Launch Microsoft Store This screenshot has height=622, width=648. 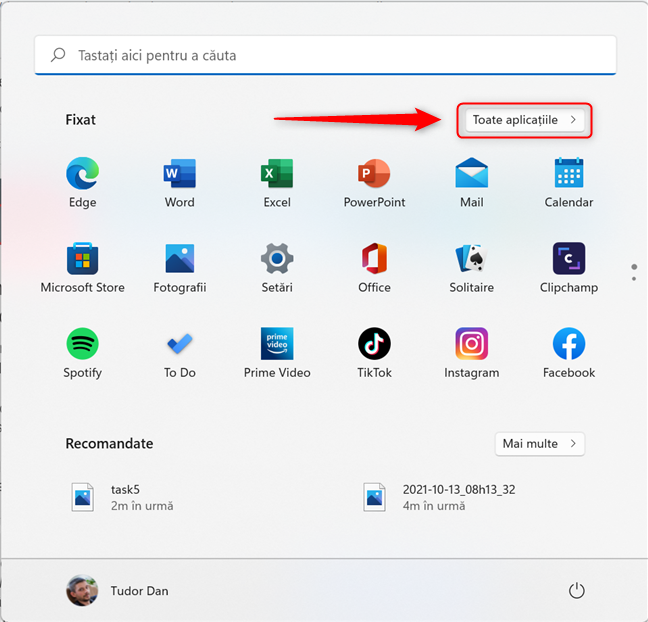(82, 268)
